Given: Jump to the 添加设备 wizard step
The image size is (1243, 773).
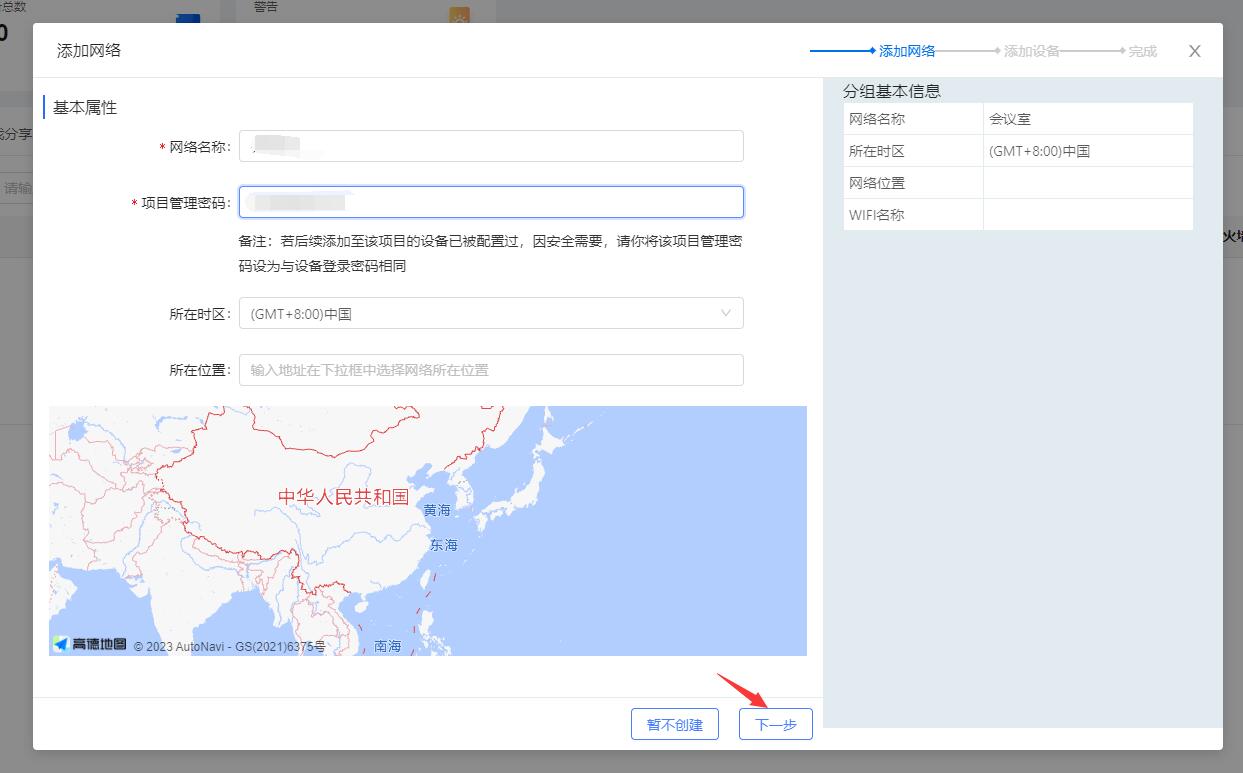Looking at the screenshot, I should click(1031, 51).
